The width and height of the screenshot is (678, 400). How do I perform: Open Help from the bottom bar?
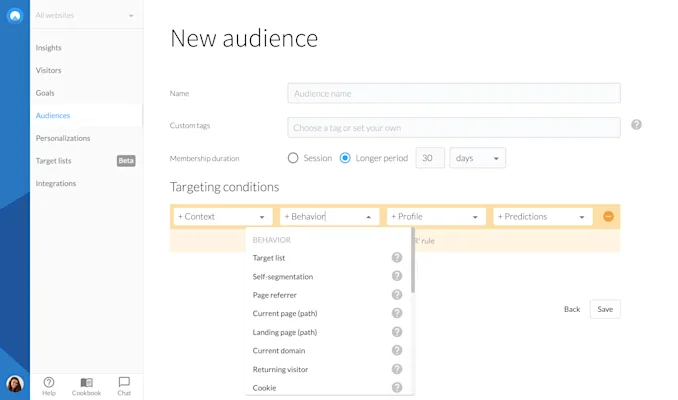click(x=49, y=386)
